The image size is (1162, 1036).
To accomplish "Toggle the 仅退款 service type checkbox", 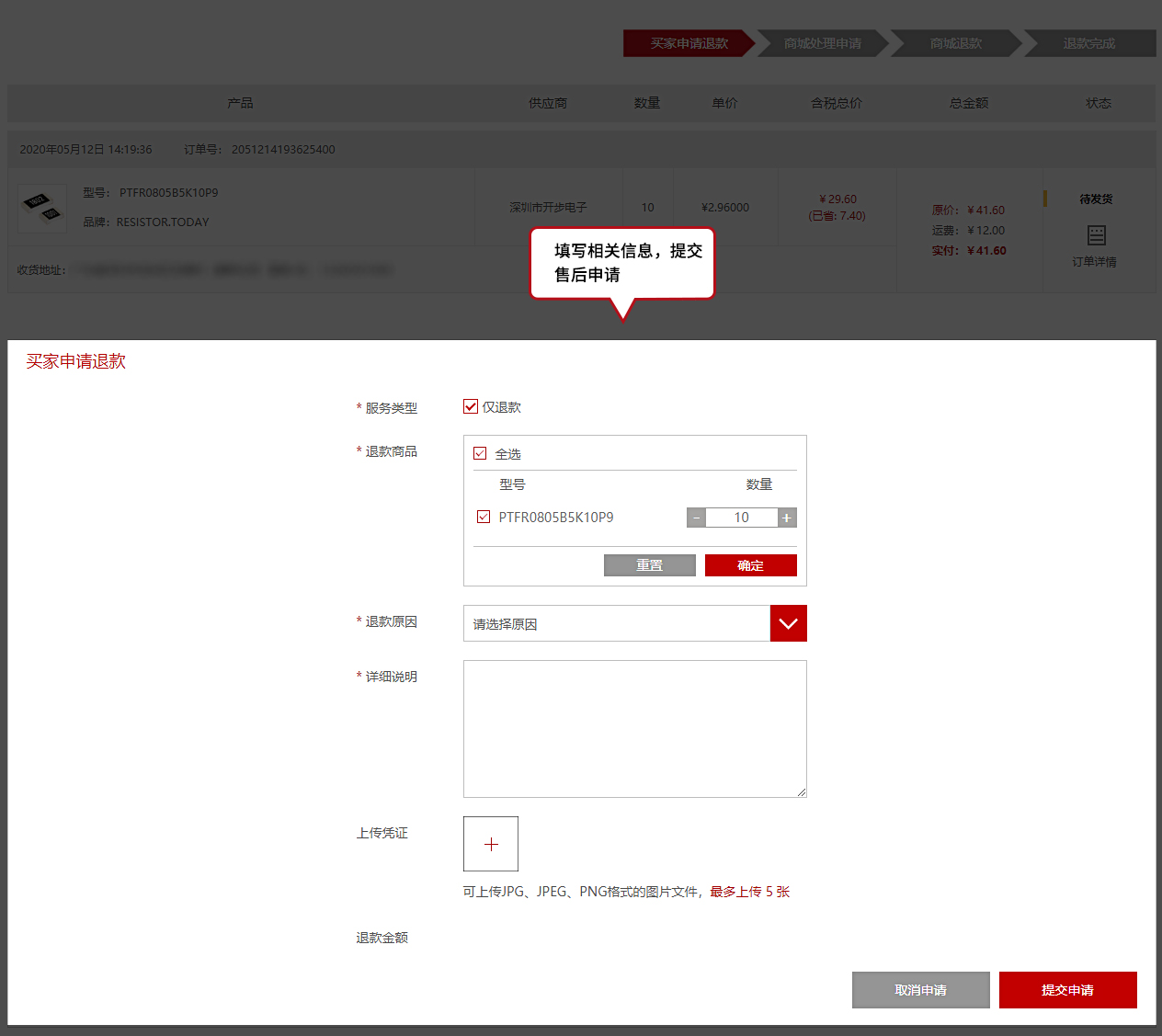I will (x=471, y=406).
